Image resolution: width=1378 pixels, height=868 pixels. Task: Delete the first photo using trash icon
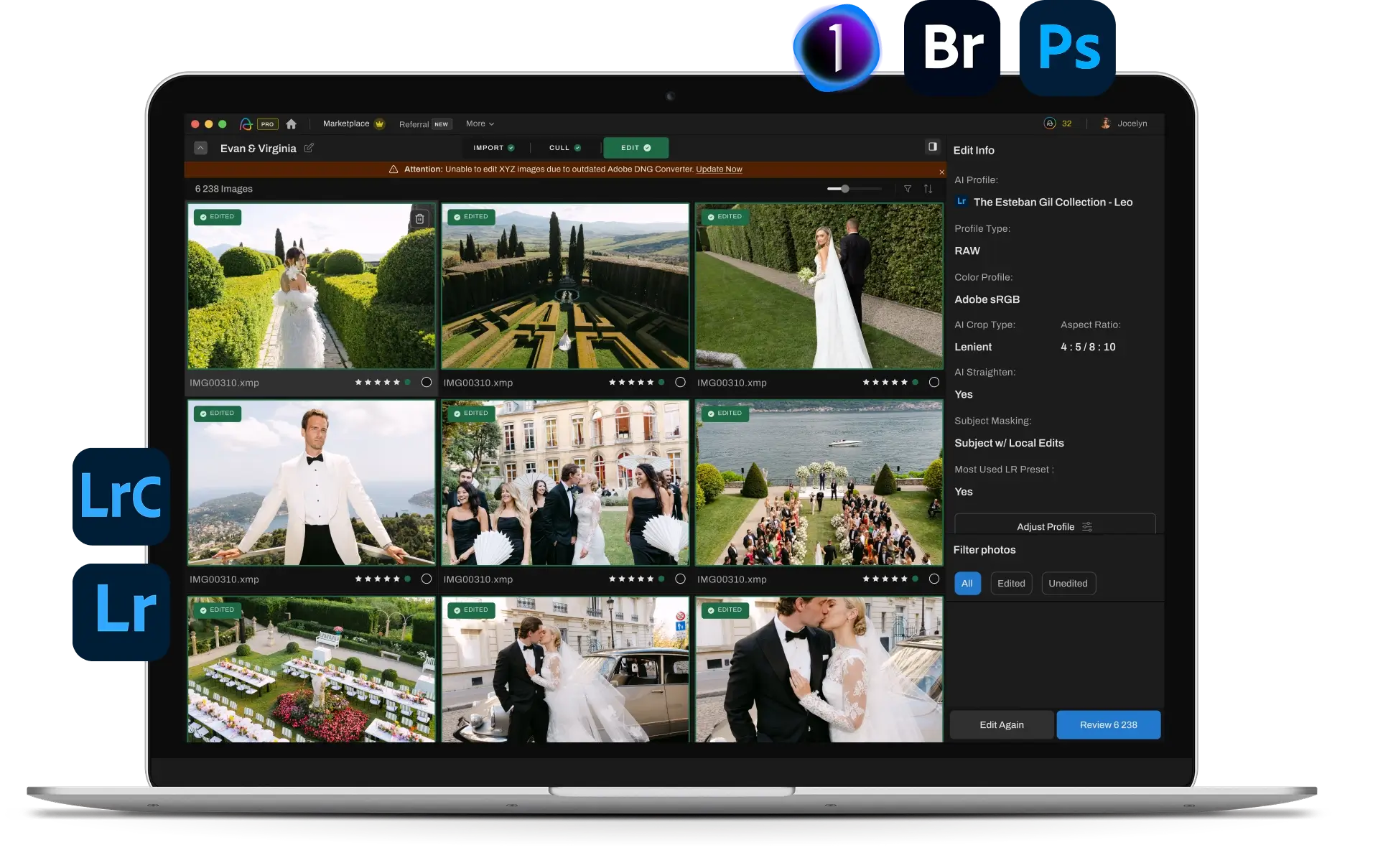point(420,218)
